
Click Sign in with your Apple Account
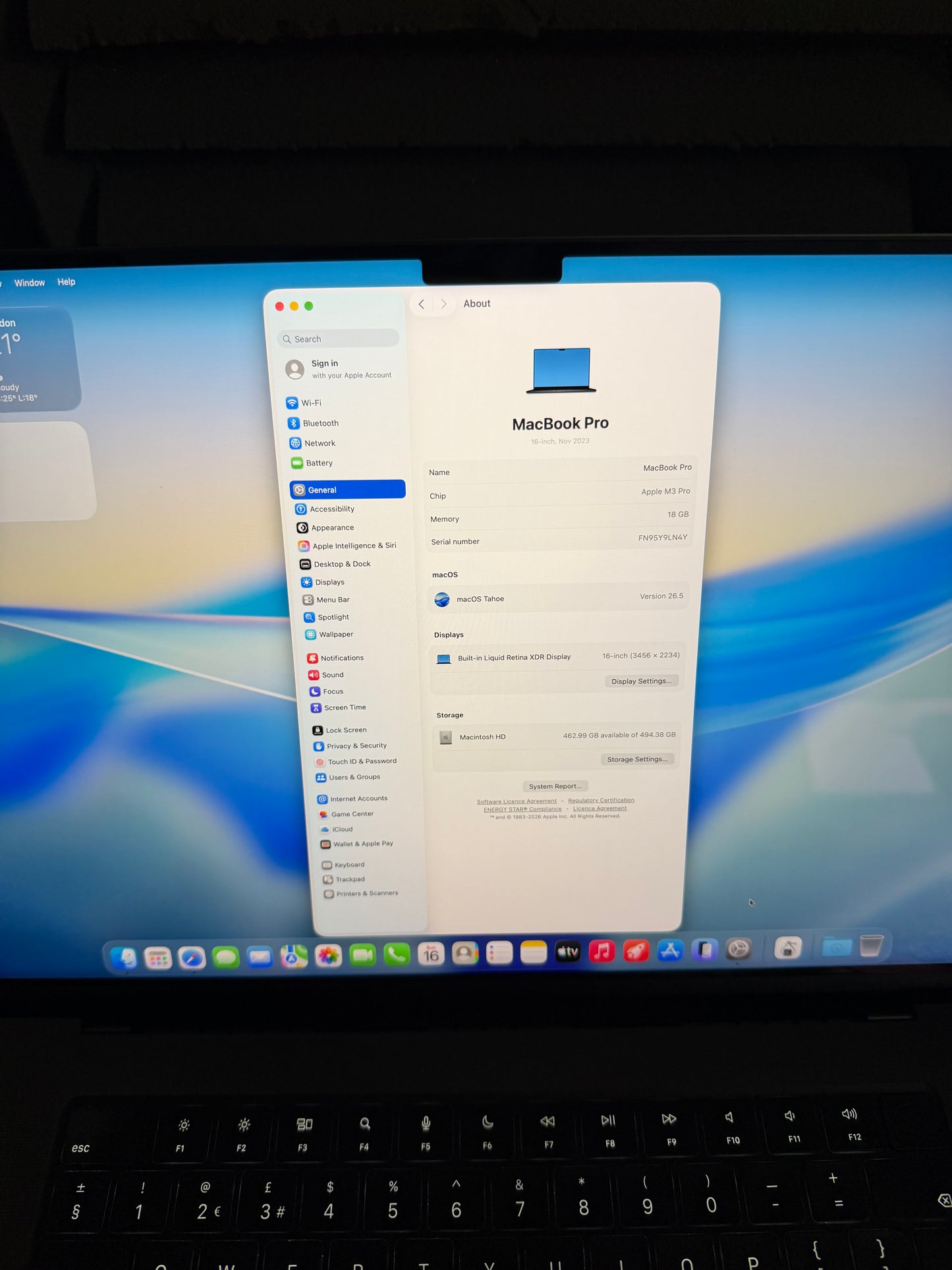pyautogui.click(x=339, y=369)
